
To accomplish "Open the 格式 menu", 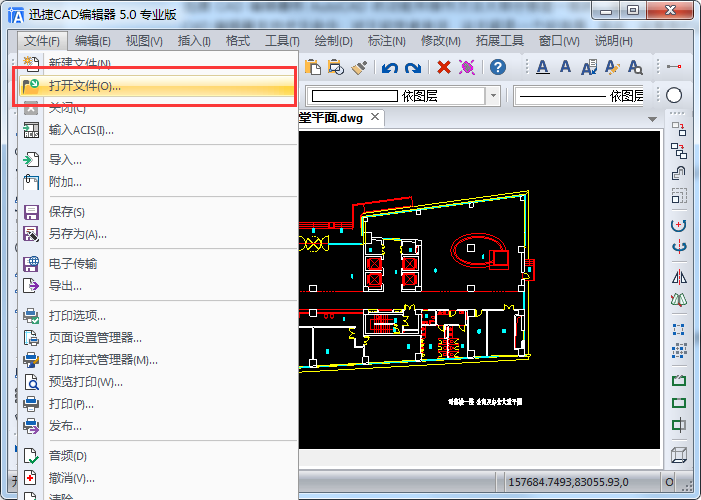I will tap(237, 41).
